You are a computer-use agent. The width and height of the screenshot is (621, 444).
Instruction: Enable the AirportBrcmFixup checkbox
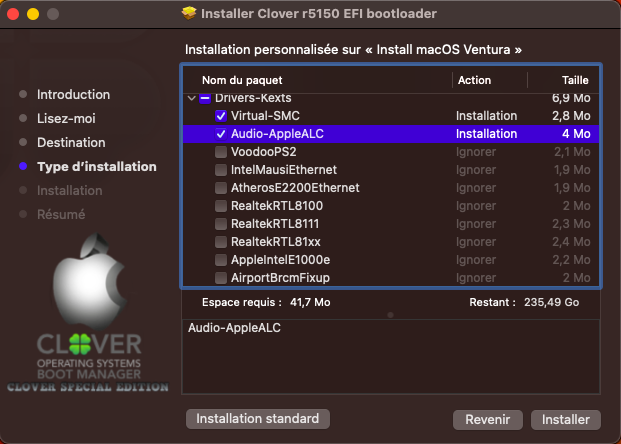coord(221,278)
